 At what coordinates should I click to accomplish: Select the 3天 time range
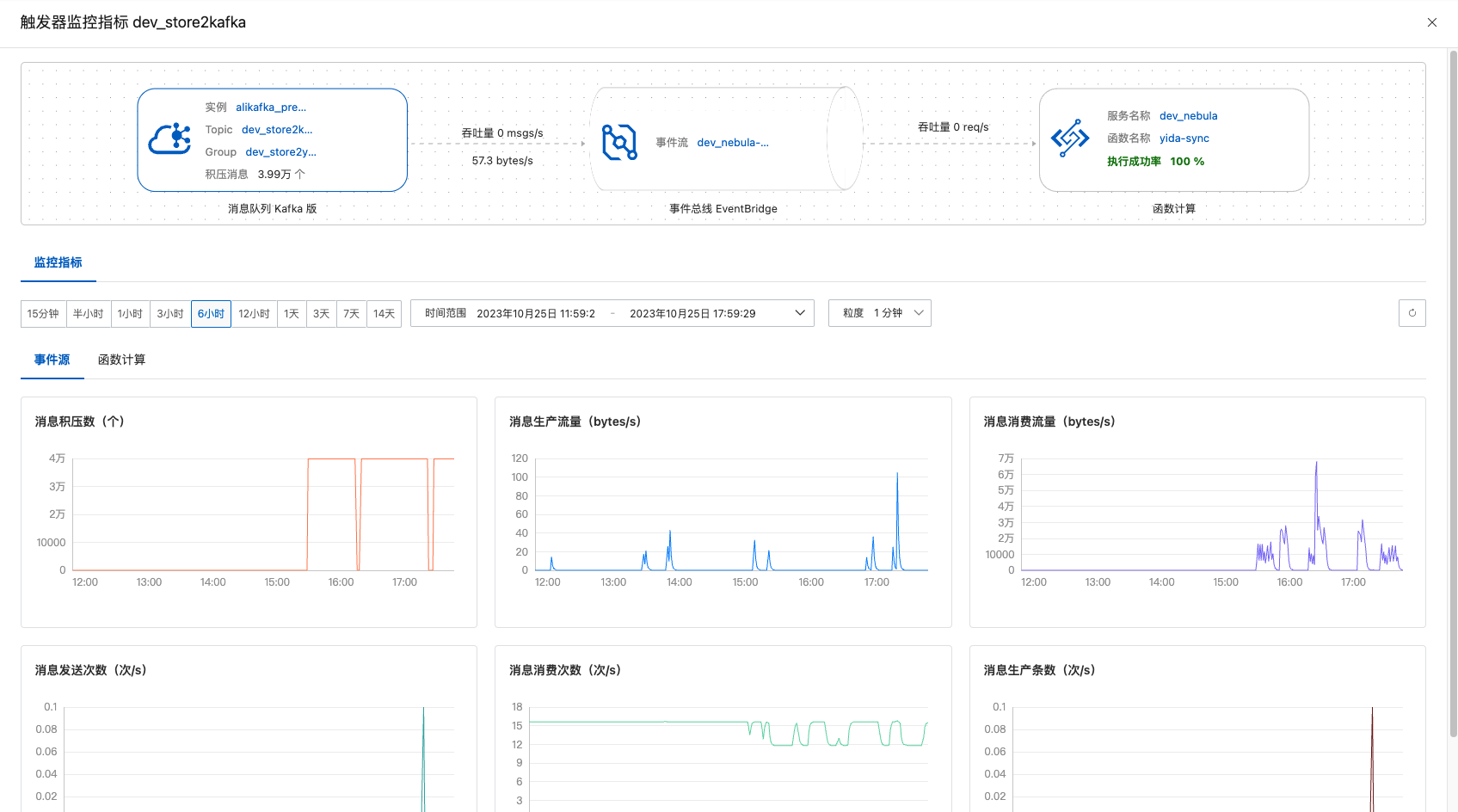click(322, 314)
